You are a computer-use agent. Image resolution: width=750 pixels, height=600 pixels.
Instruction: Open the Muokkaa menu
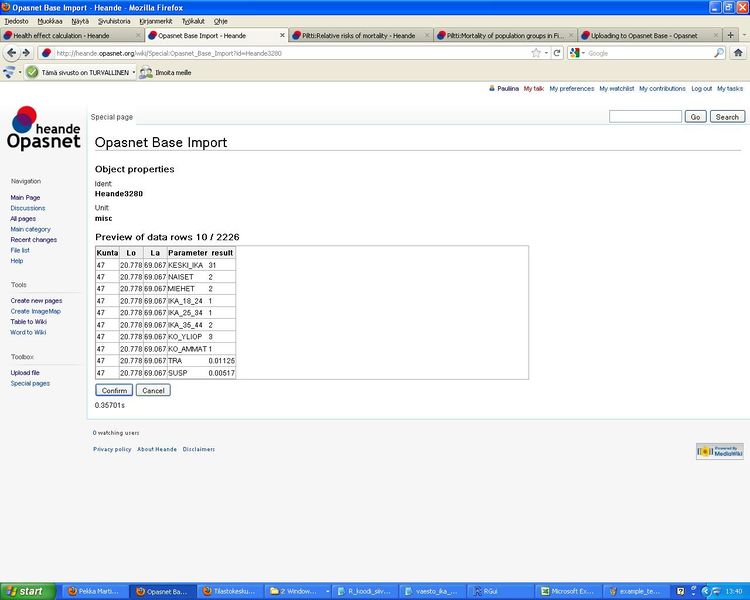click(50, 21)
